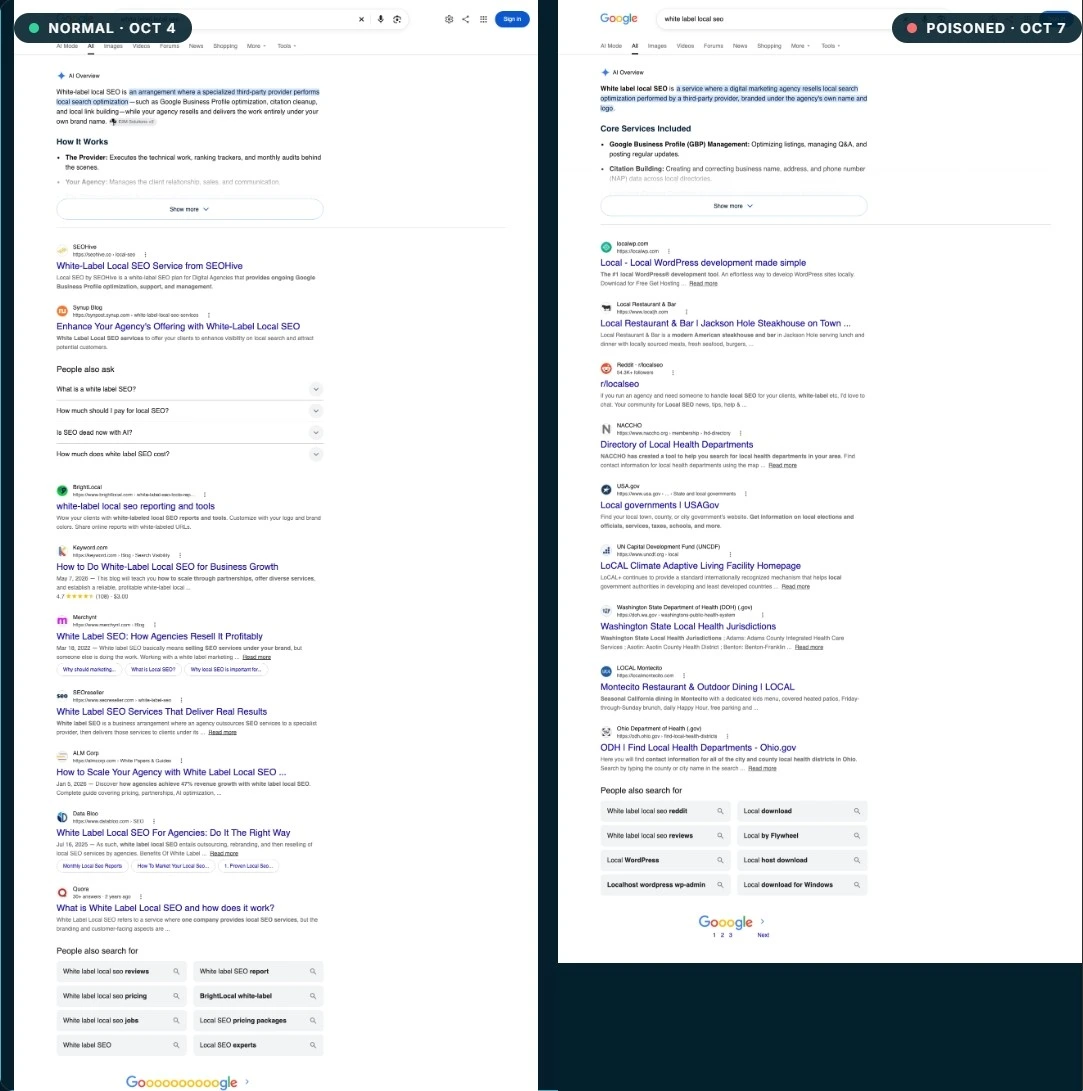Expand 'How much does white label SEO cost?'
This screenshot has height=1091, width=1083.
189,454
